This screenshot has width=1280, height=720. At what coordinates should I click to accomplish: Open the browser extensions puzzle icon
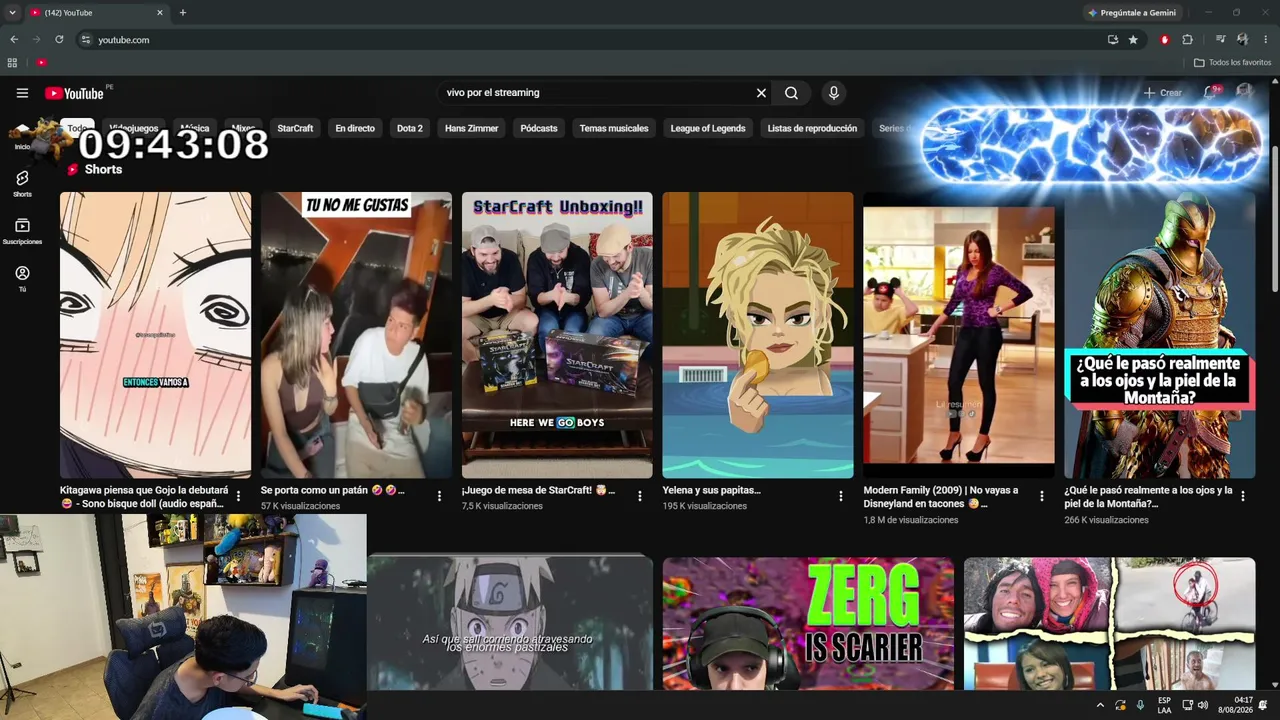(x=1187, y=40)
